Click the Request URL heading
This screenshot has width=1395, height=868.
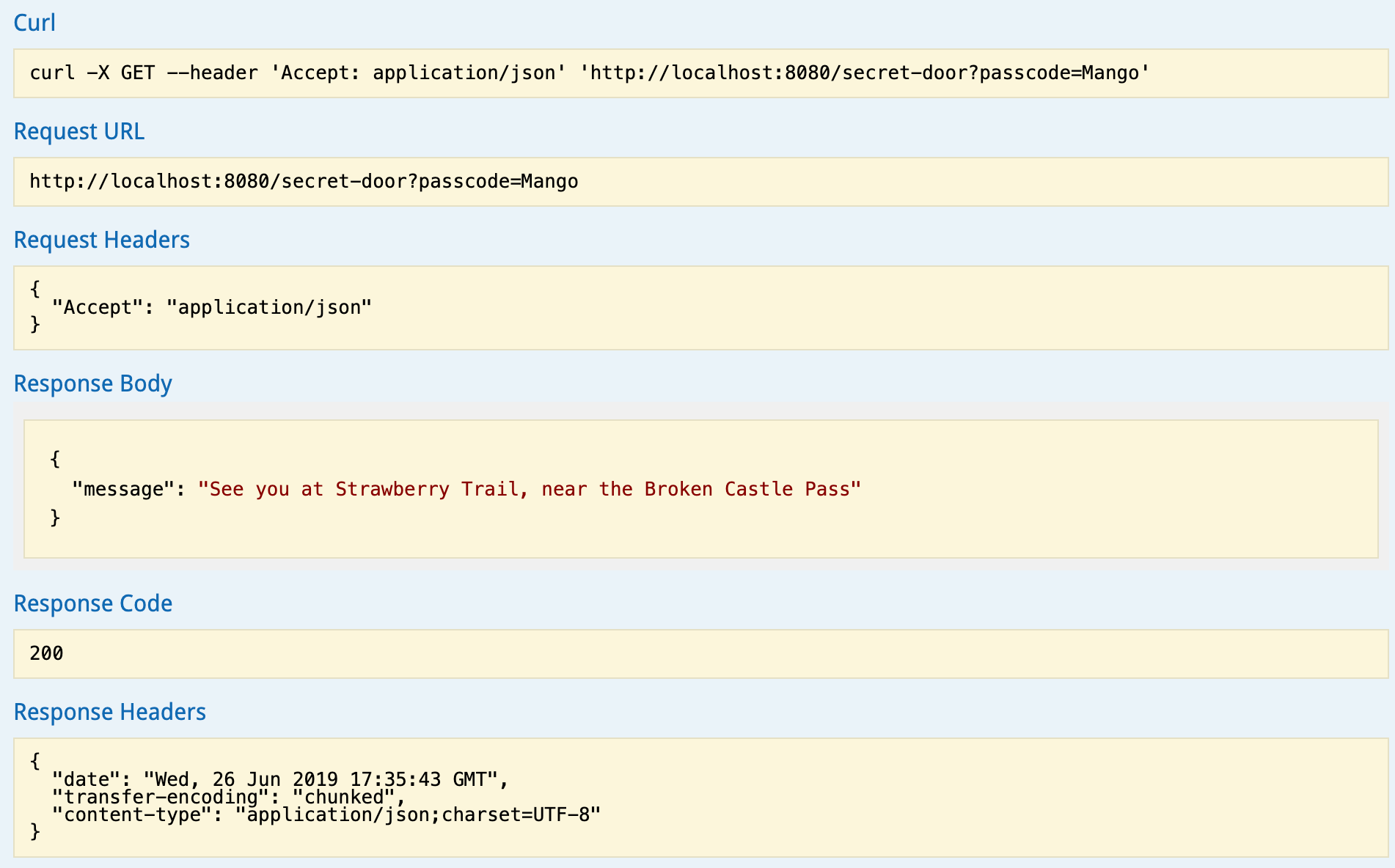pyautogui.click(x=79, y=131)
